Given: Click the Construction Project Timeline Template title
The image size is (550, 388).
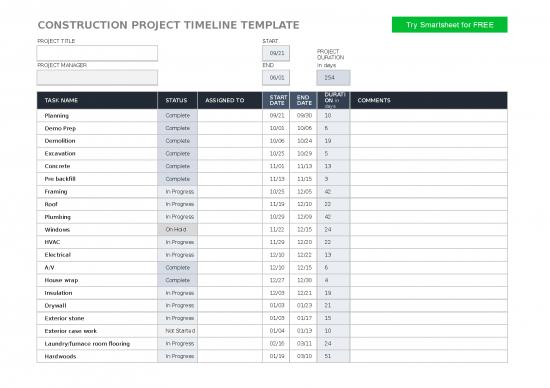Looking at the screenshot, I should [168, 25].
